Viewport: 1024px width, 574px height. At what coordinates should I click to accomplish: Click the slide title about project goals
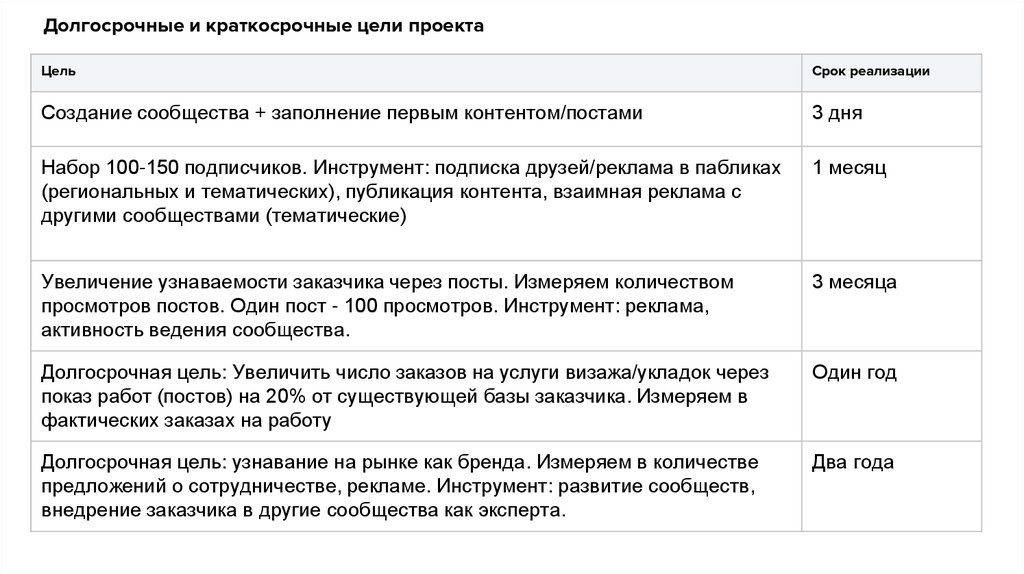click(263, 26)
